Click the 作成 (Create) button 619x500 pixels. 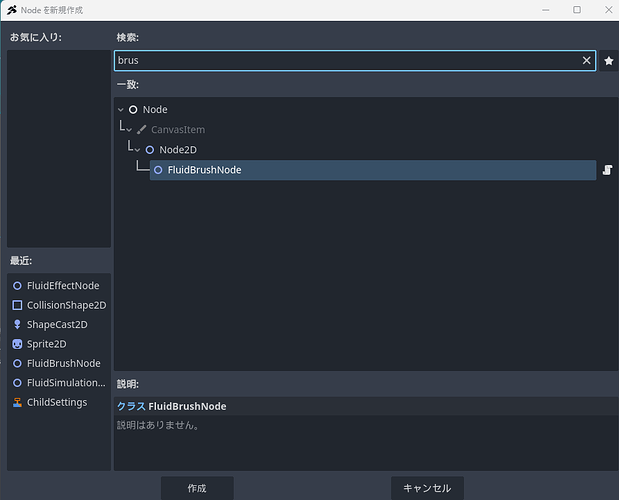(x=197, y=488)
